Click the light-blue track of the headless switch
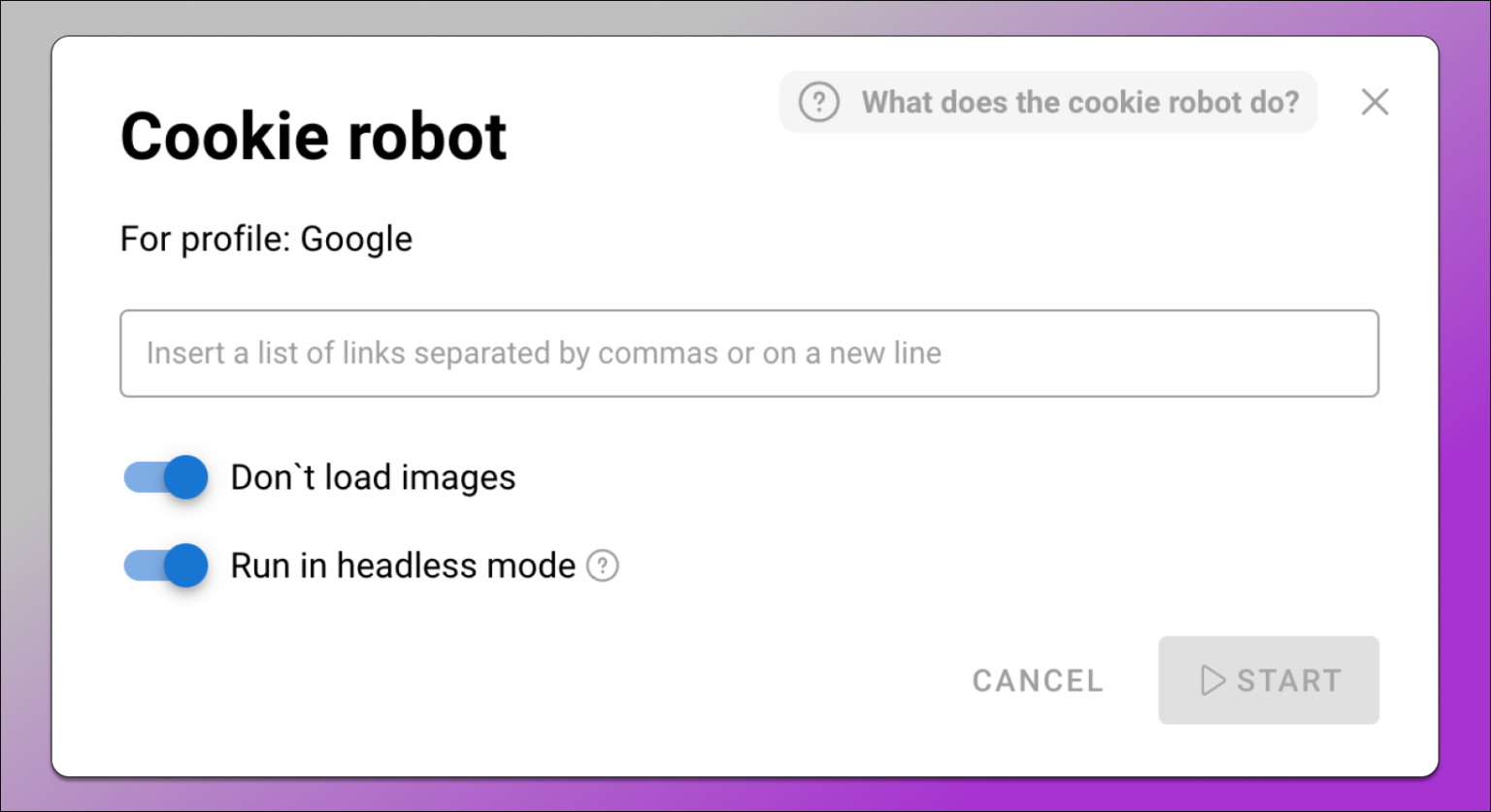The height and width of the screenshot is (812, 1491). coord(139,566)
